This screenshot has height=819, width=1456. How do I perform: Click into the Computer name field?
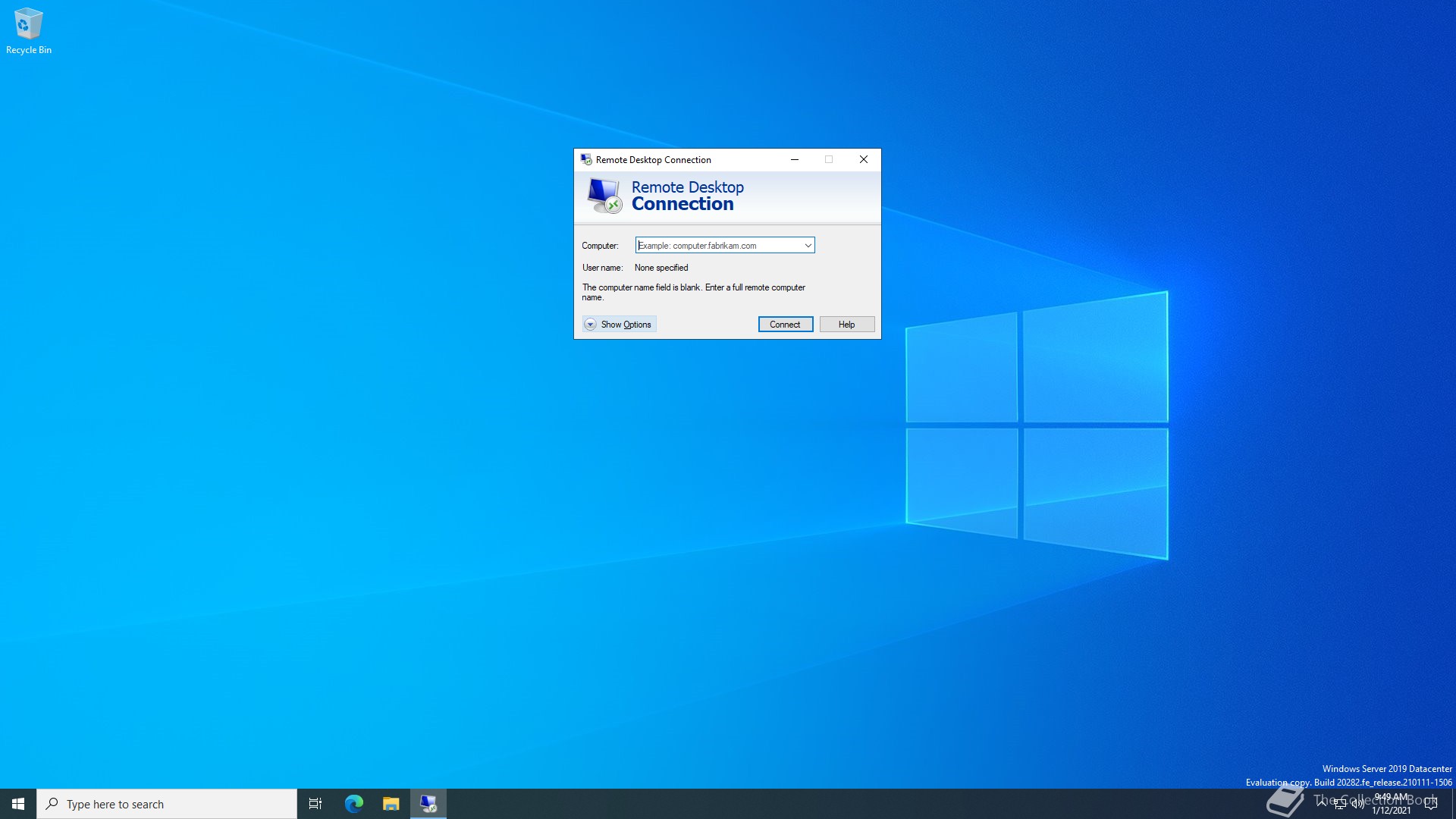pos(717,246)
